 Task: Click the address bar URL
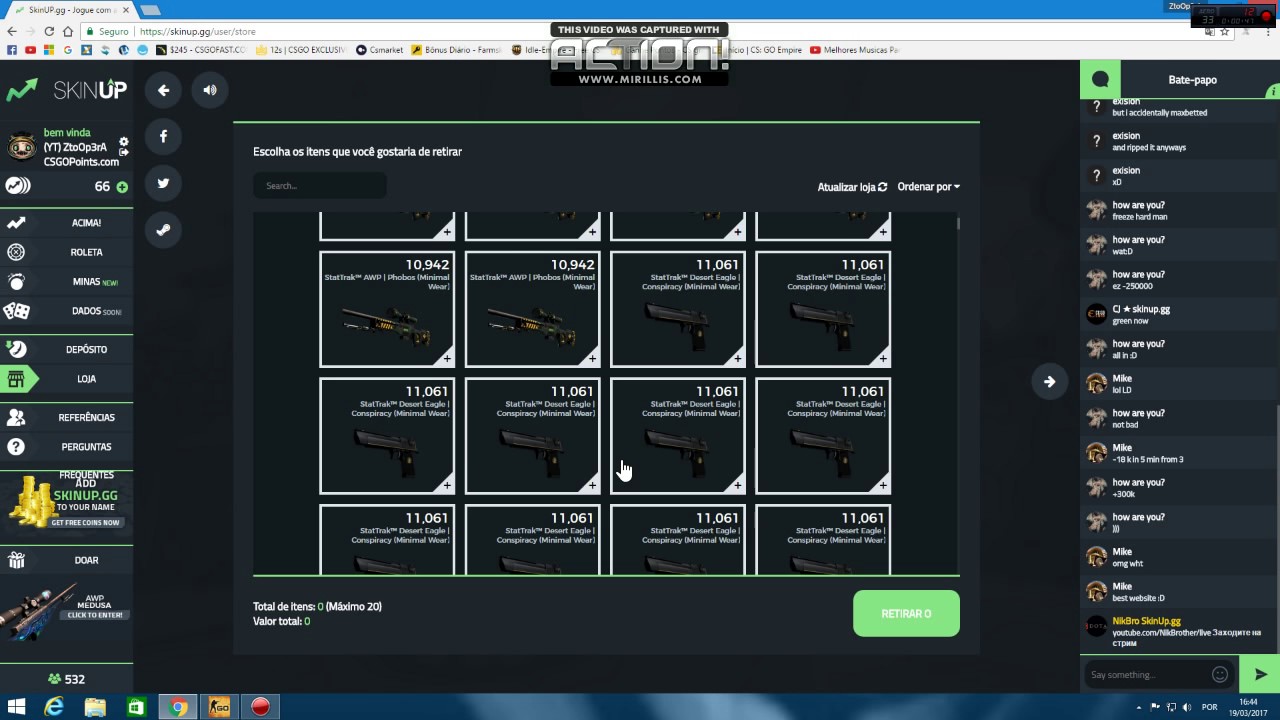(x=198, y=31)
